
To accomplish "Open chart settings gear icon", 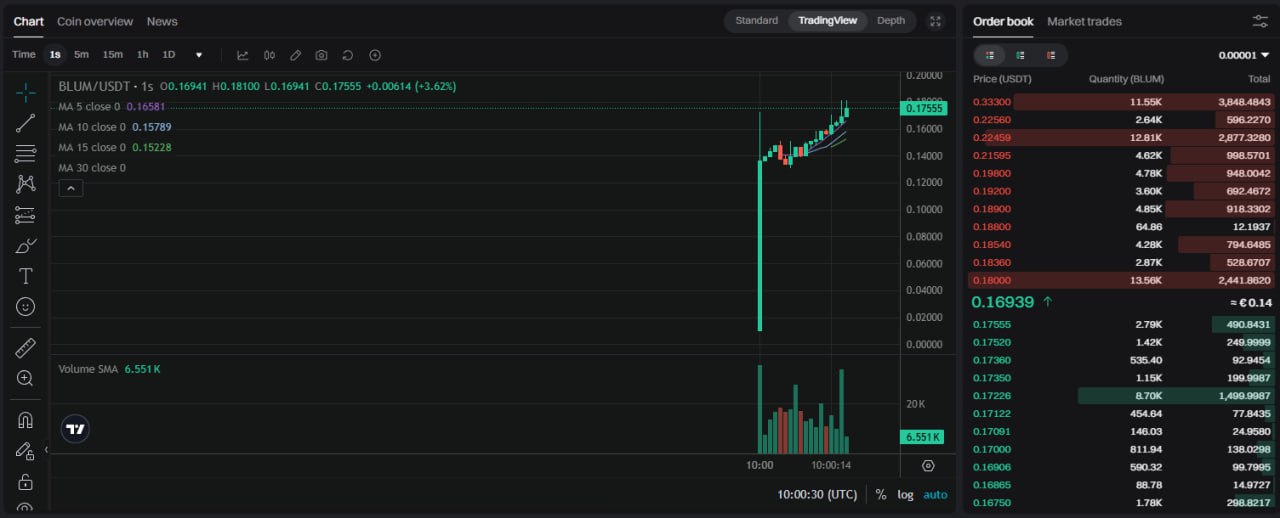I will 928,466.
